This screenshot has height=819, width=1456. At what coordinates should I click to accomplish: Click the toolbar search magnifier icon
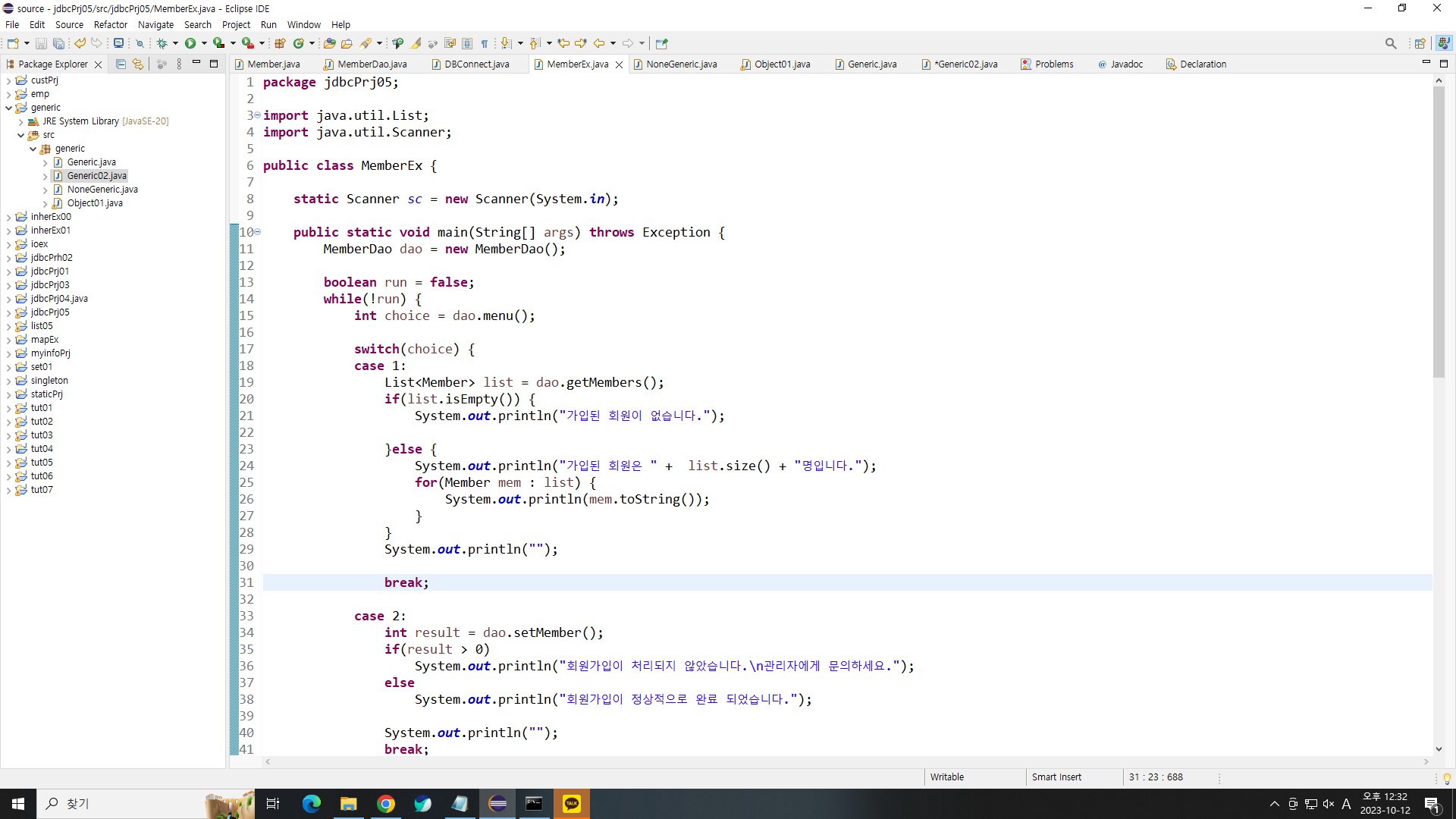pyautogui.click(x=1390, y=43)
